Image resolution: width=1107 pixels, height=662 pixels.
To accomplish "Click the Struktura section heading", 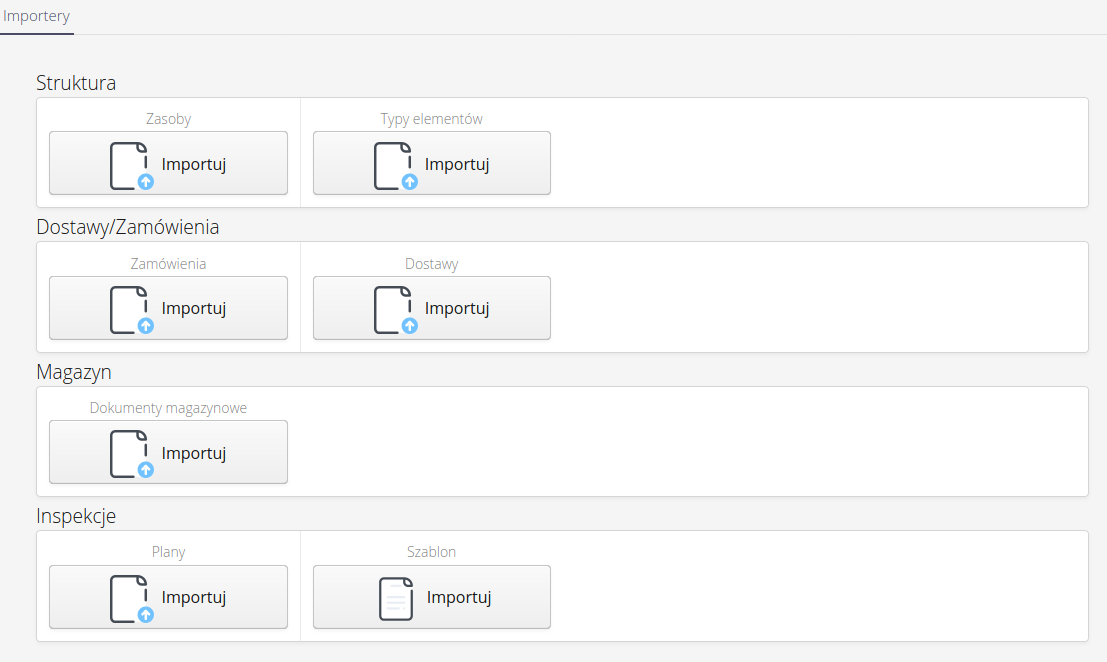I will [76, 82].
